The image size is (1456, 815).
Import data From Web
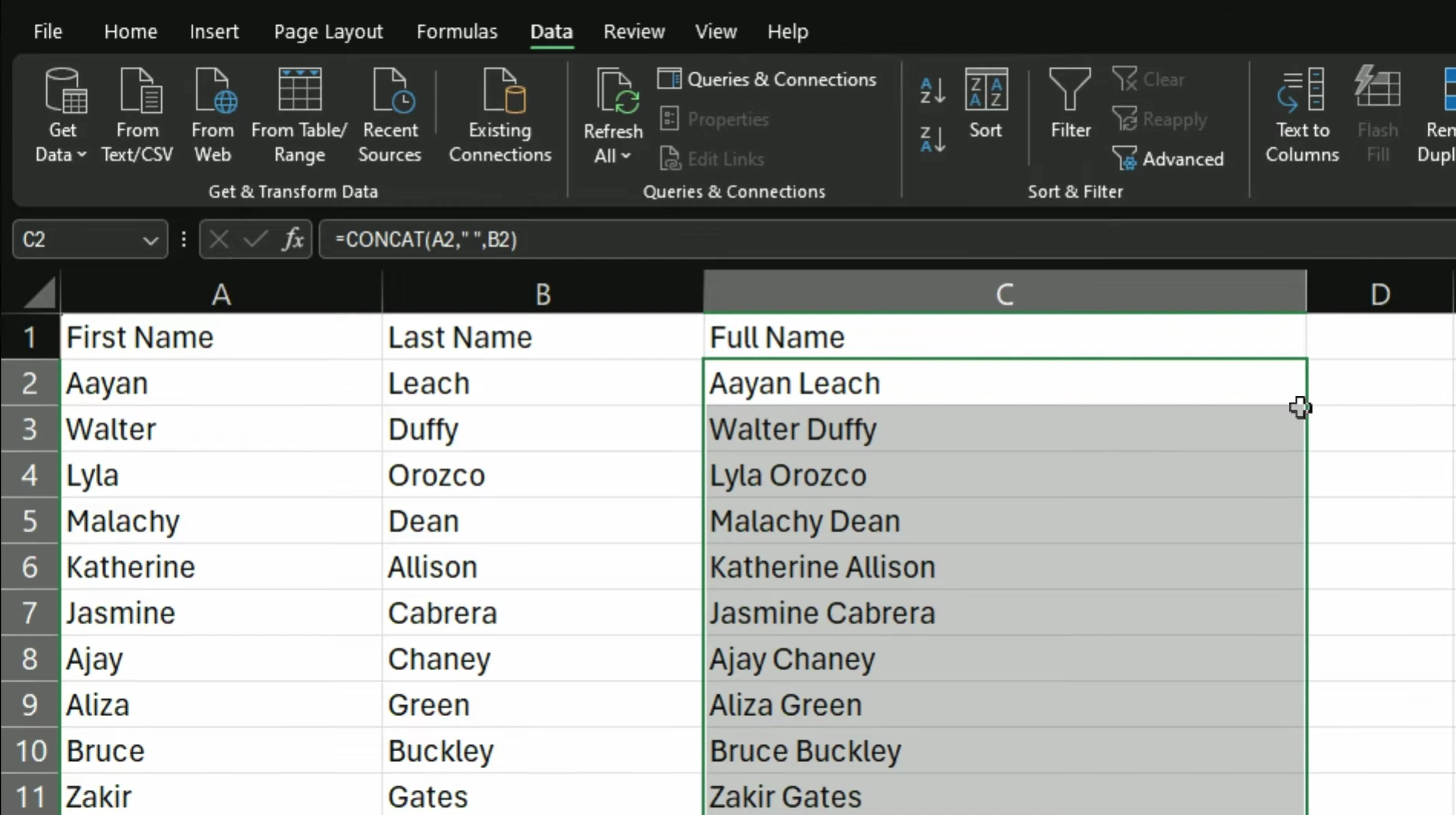pos(212,116)
